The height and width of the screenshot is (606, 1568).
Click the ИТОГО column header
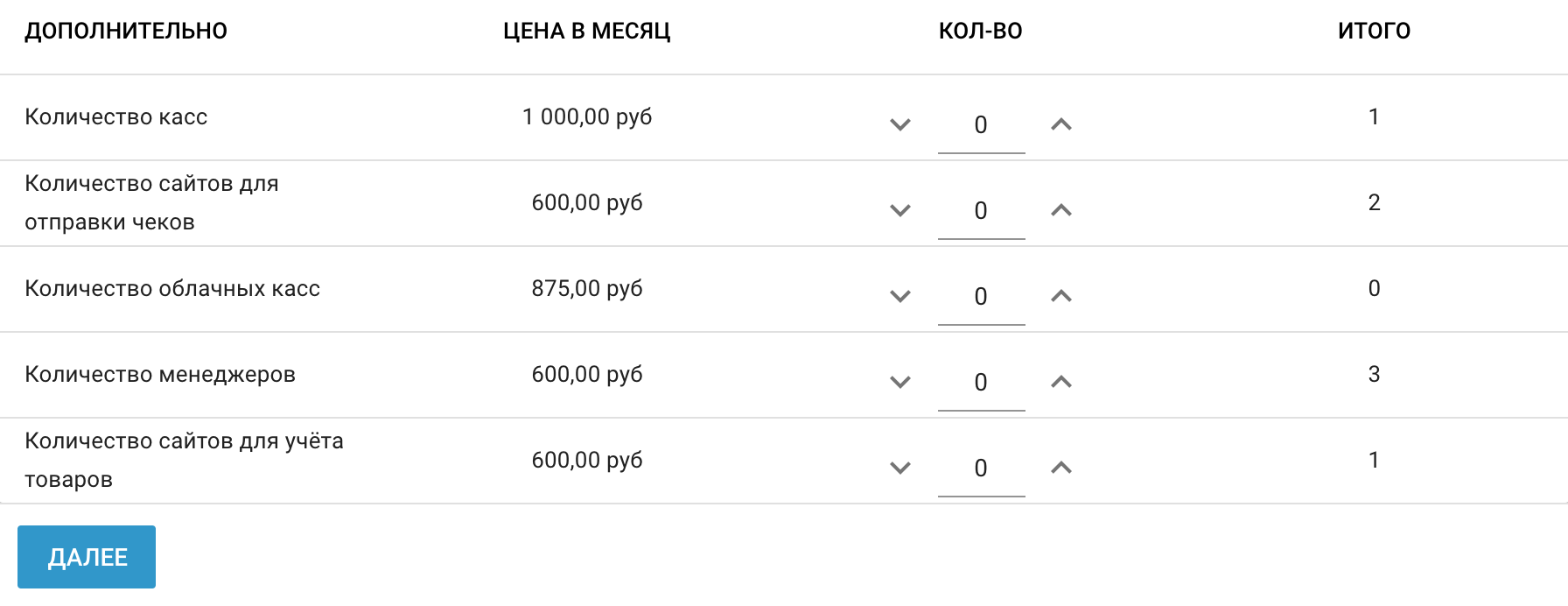[x=1375, y=32]
